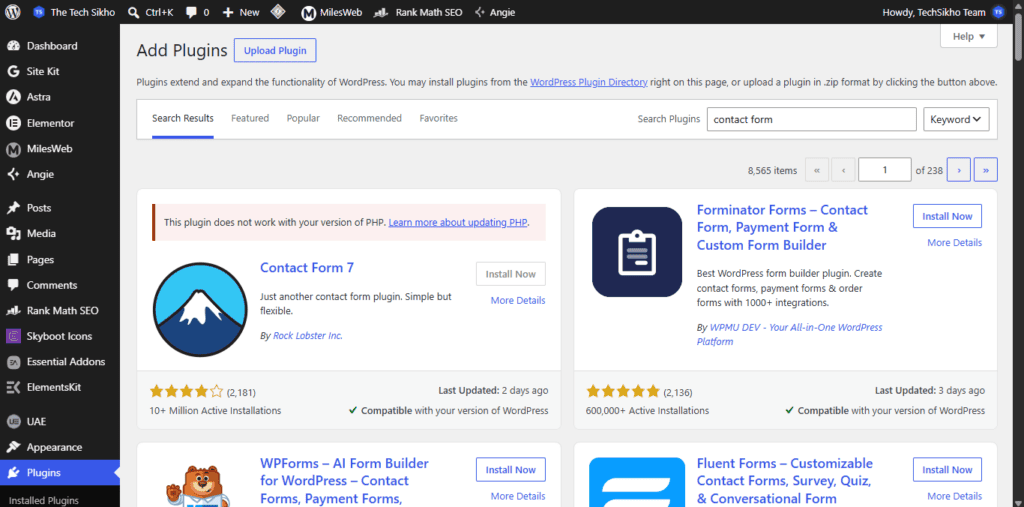Open The Tech Sikho site icon
Viewport: 1024px width, 507px height.
click(x=39, y=12)
